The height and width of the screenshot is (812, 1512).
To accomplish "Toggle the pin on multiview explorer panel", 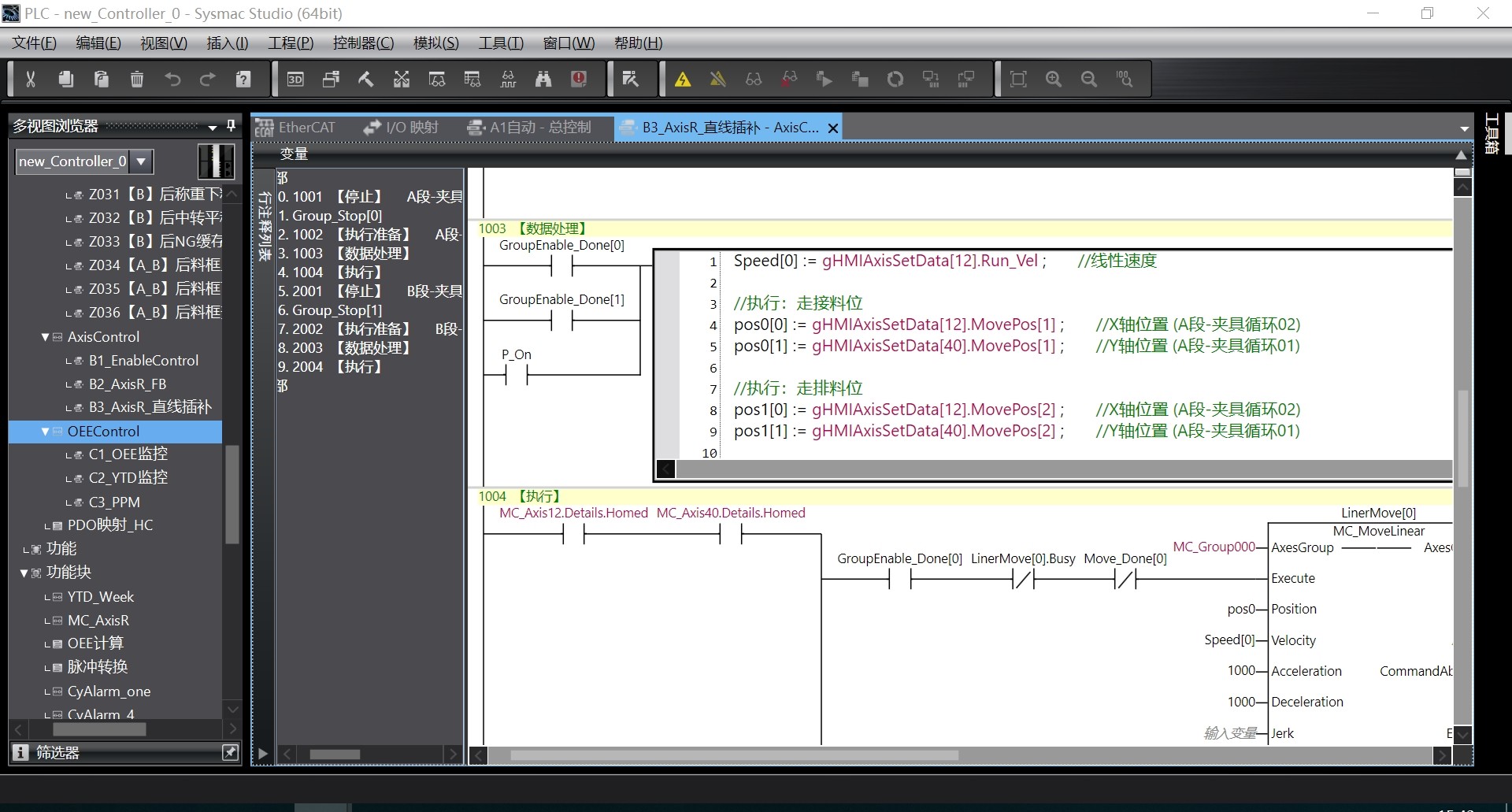I will pos(231,126).
